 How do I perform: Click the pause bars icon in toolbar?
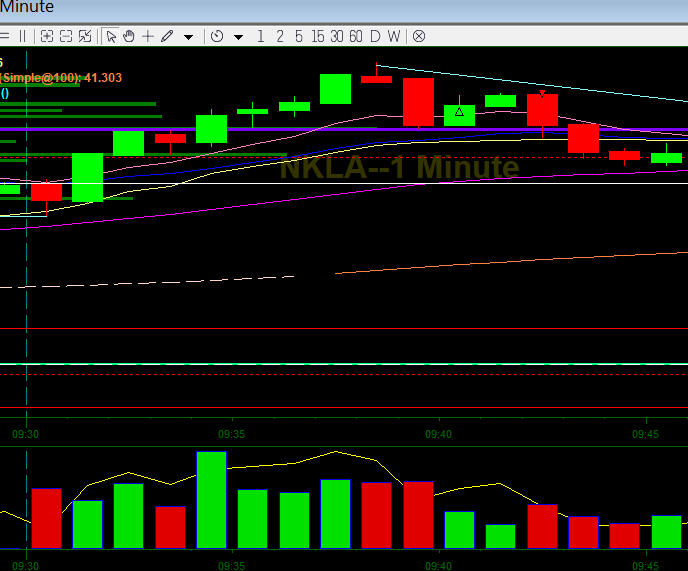(x=22, y=36)
